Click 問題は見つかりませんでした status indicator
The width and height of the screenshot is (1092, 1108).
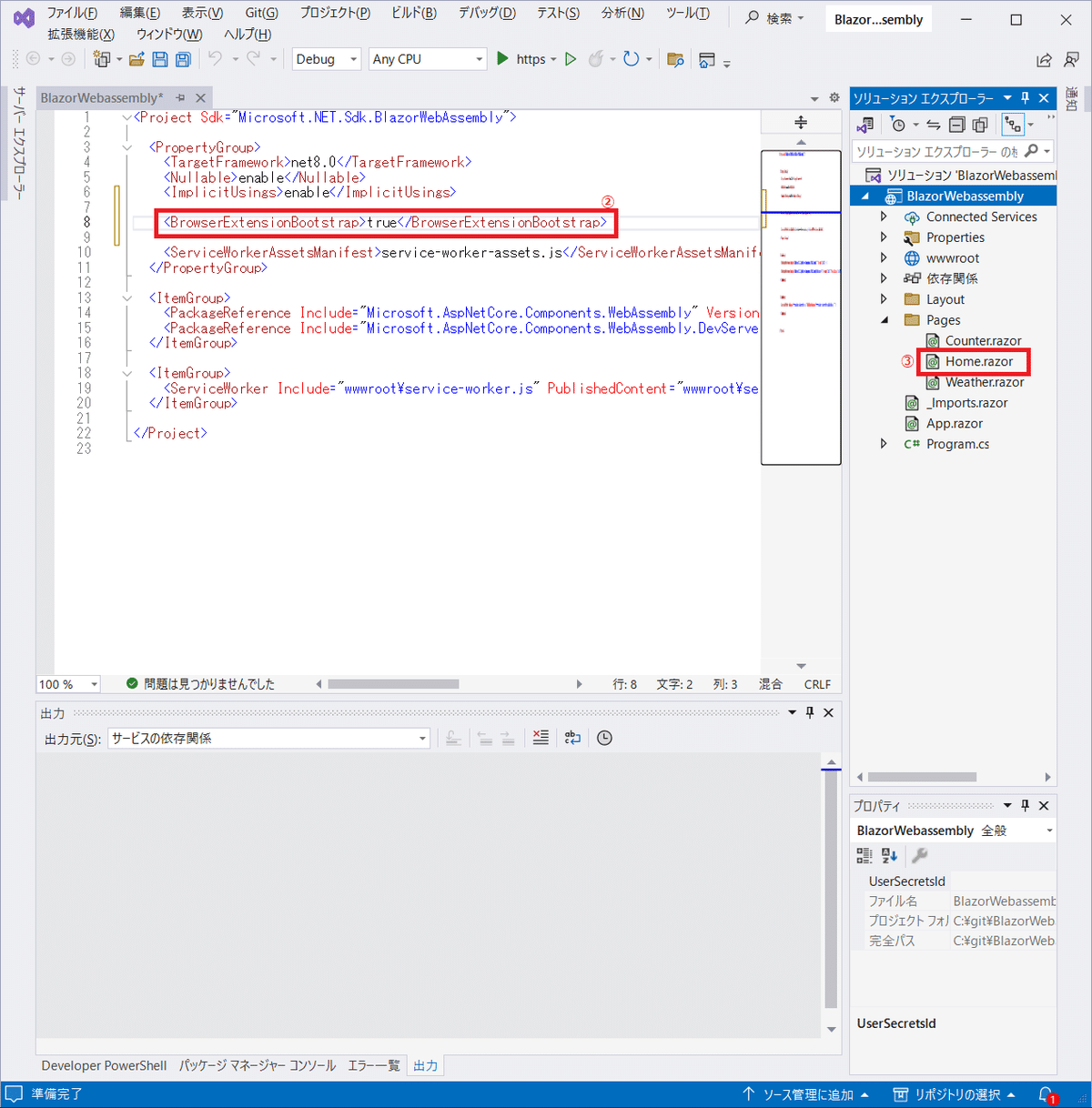pos(200,684)
